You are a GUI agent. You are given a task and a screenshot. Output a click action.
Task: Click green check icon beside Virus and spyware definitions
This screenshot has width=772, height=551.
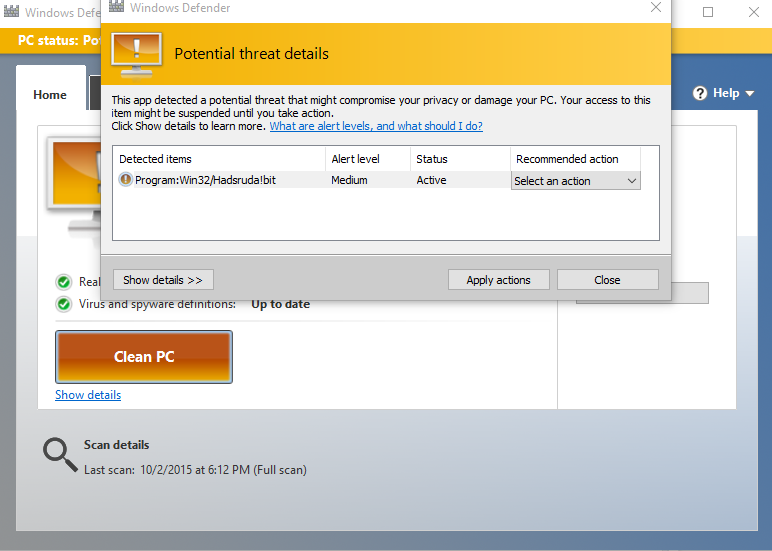coord(64,304)
